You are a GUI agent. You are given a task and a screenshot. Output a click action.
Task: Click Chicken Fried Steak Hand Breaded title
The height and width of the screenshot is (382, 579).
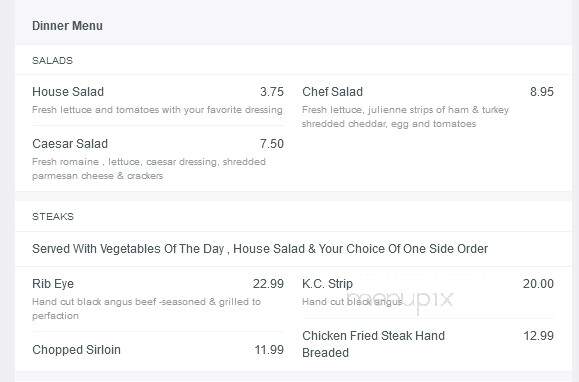(373, 344)
